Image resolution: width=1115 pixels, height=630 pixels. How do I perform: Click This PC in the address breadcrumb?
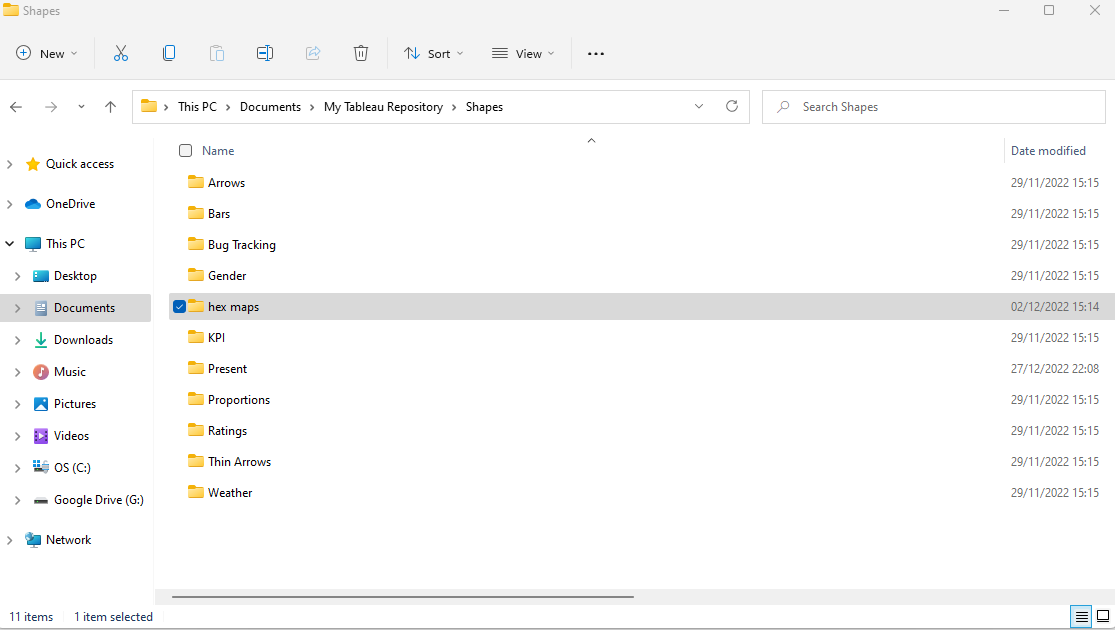(x=197, y=107)
